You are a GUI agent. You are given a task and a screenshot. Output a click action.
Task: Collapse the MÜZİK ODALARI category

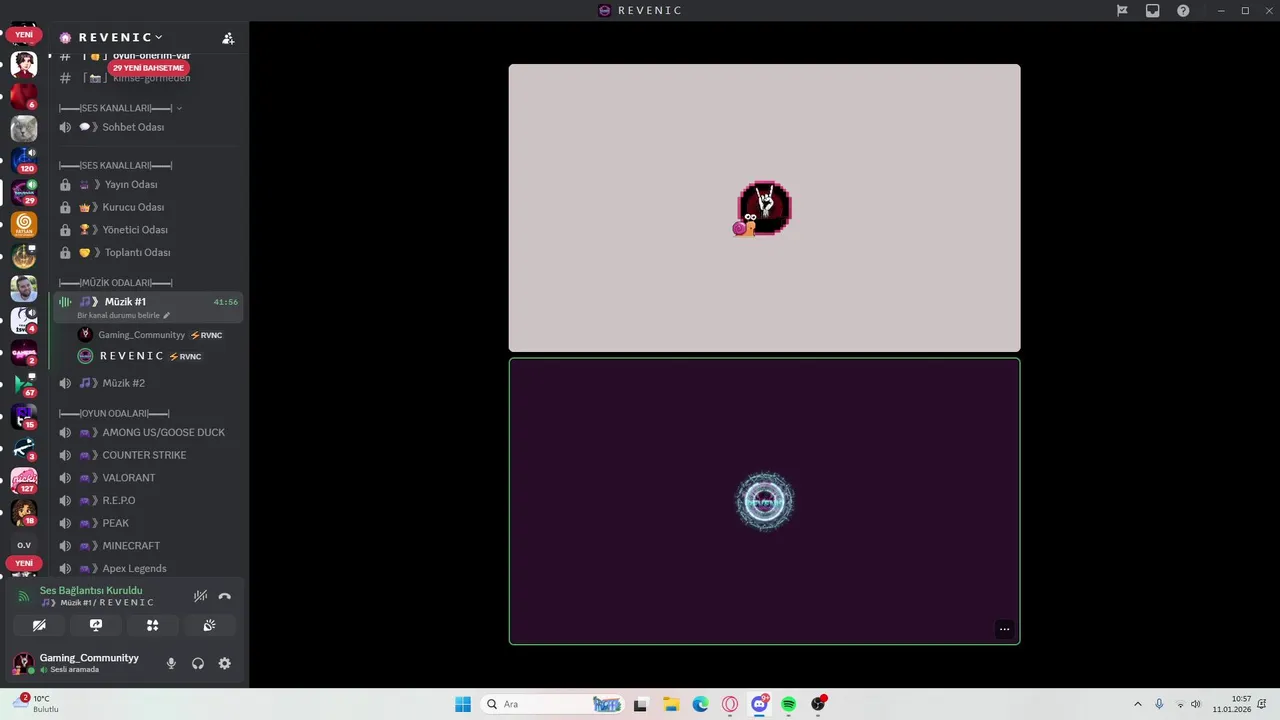tap(116, 283)
